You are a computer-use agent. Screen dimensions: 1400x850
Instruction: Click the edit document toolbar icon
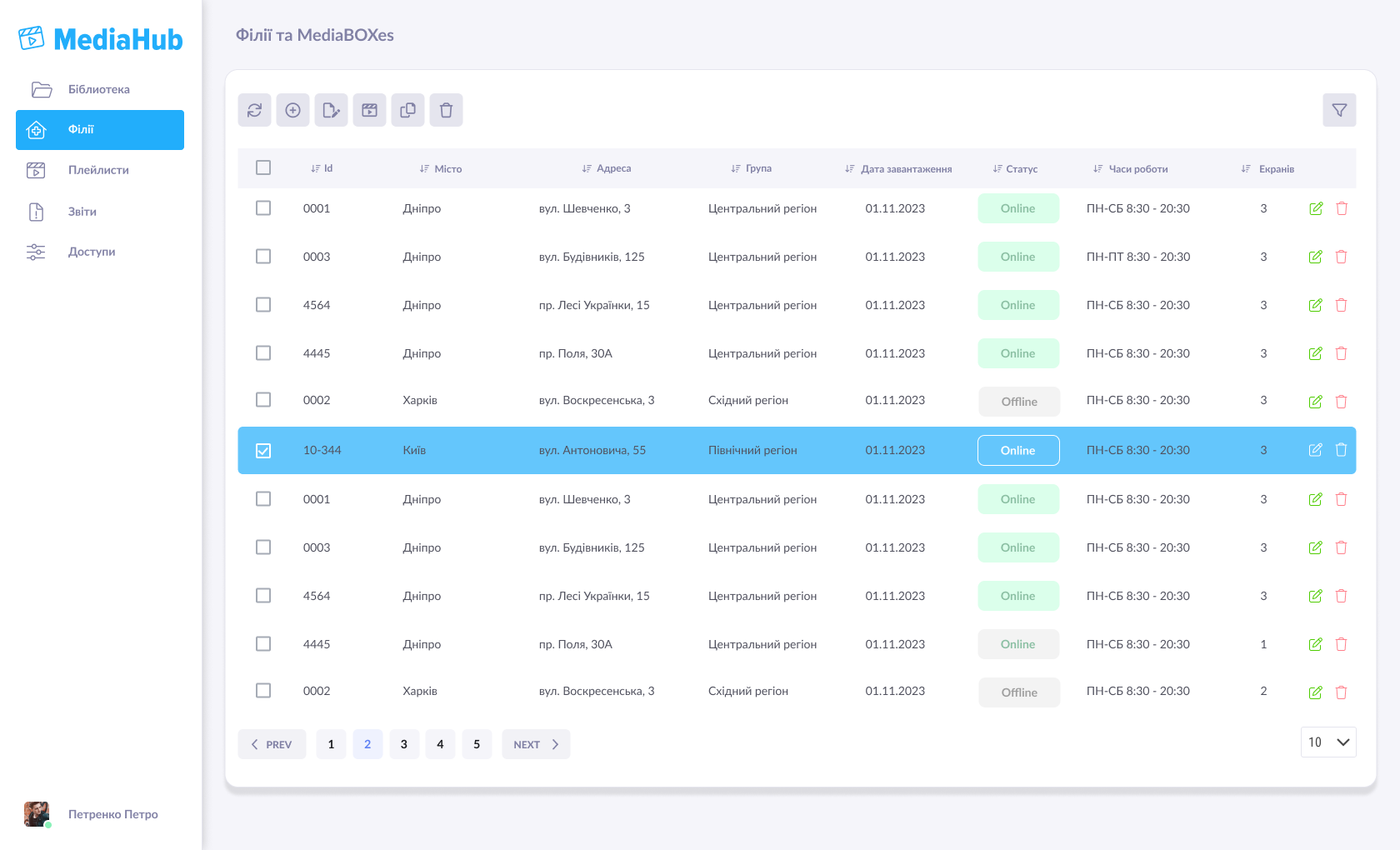[331, 110]
